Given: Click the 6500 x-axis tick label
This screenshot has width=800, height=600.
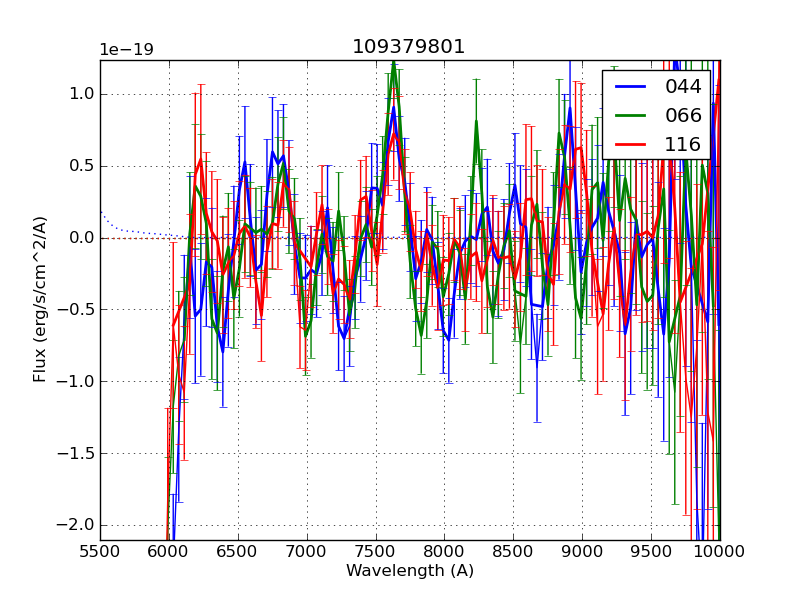Looking at the screenshot, I should pos(238,551).
